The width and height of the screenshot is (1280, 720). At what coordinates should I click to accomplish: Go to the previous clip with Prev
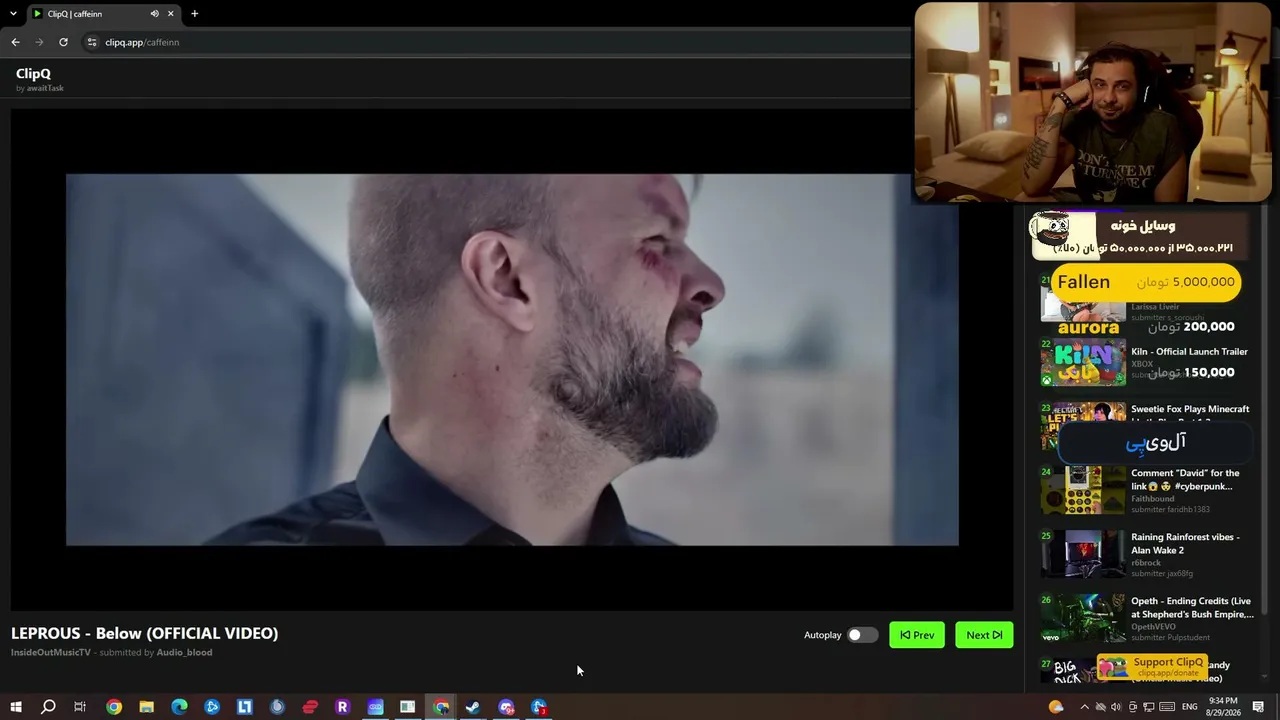click(x=917, y=635)
